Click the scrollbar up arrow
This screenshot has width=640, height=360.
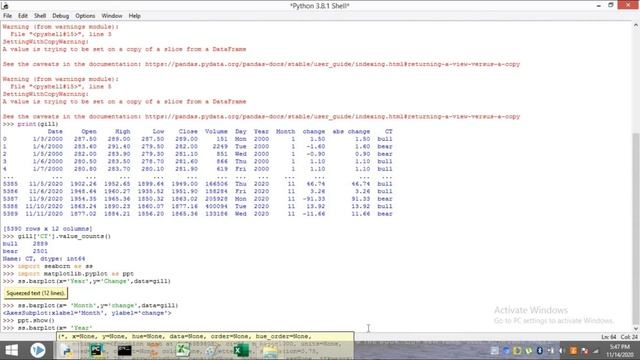tap(636, 25)
